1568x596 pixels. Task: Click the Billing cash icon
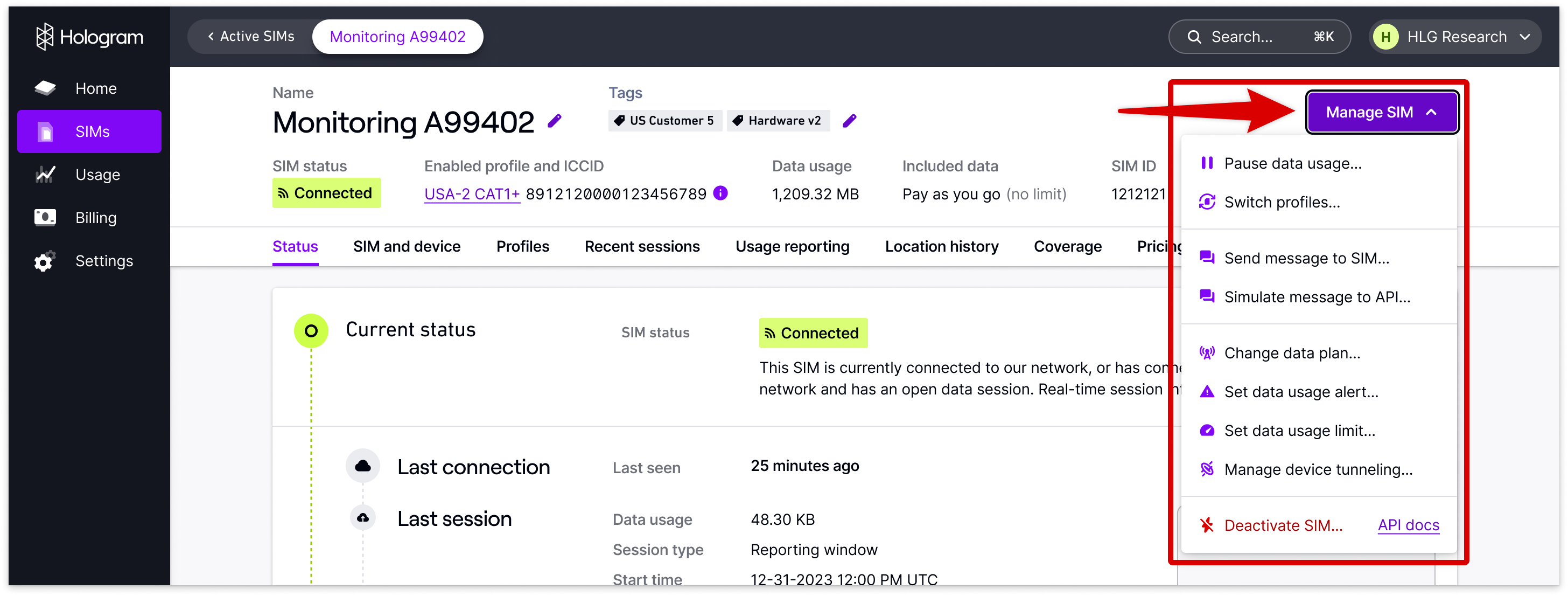(x=45, y=218)
